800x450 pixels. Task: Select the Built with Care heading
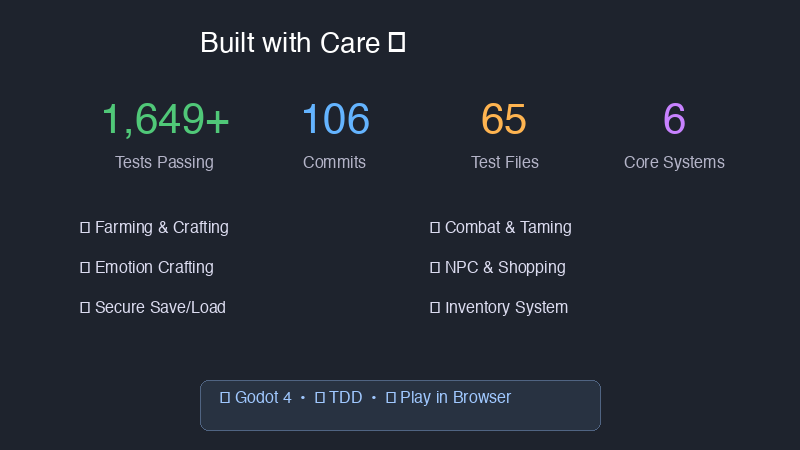[290, 43]
